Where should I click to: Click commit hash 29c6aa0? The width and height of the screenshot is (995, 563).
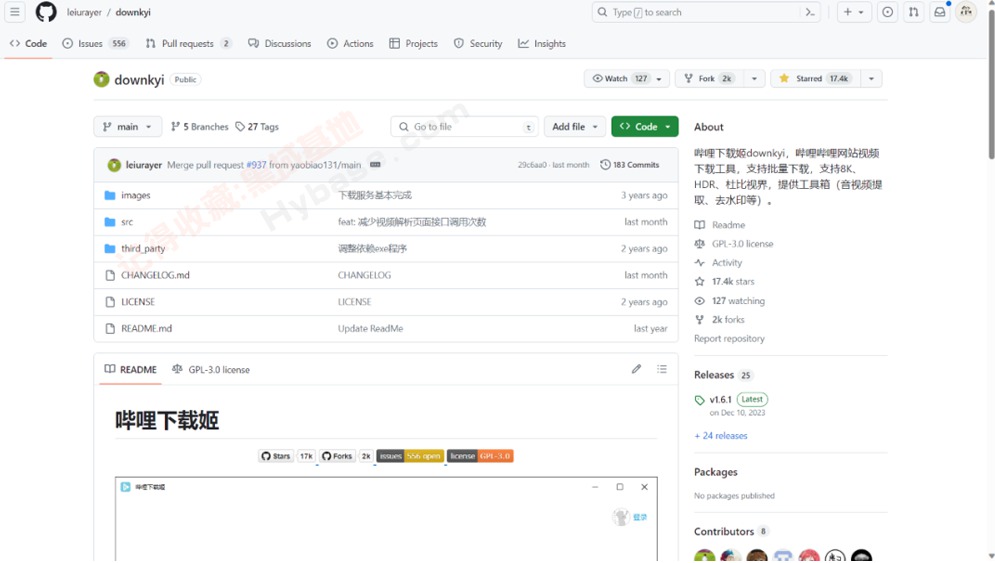tap(532, 165)
